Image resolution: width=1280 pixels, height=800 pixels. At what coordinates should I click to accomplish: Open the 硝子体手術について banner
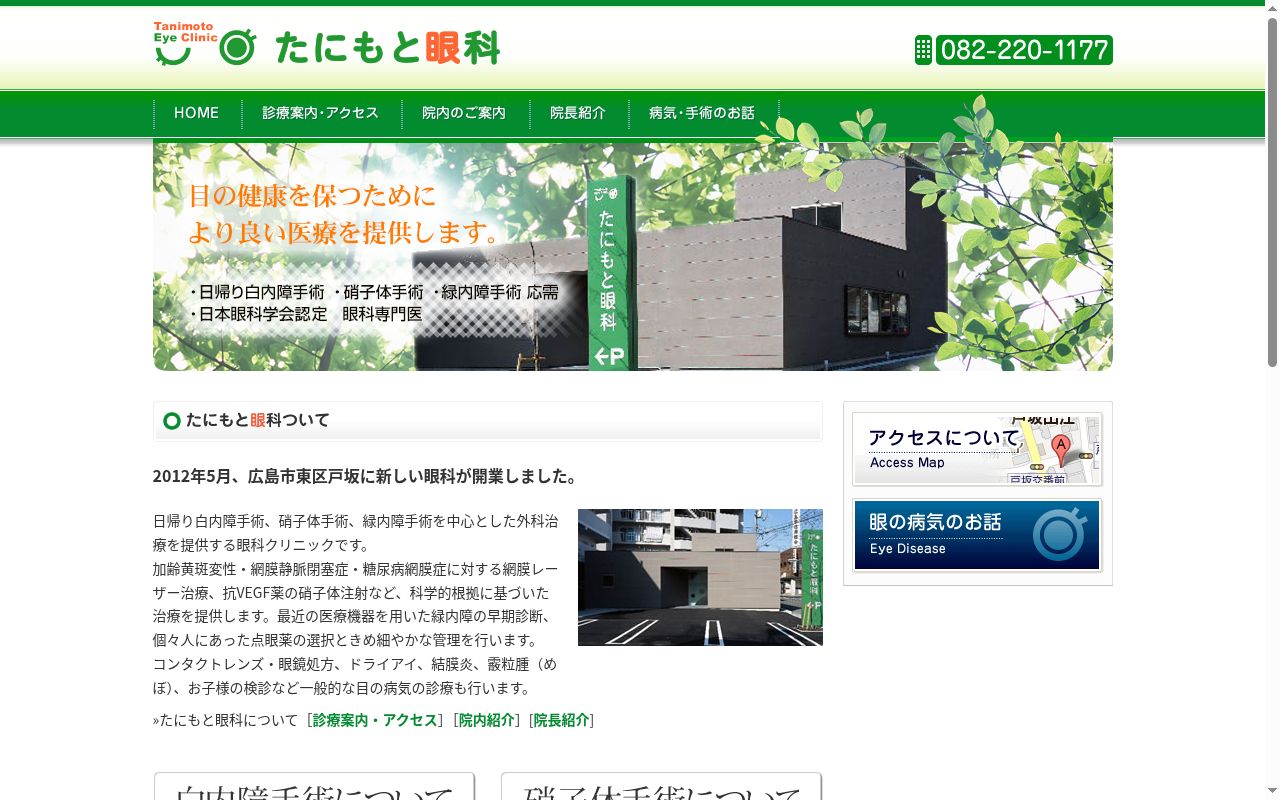tap(661, 786)
